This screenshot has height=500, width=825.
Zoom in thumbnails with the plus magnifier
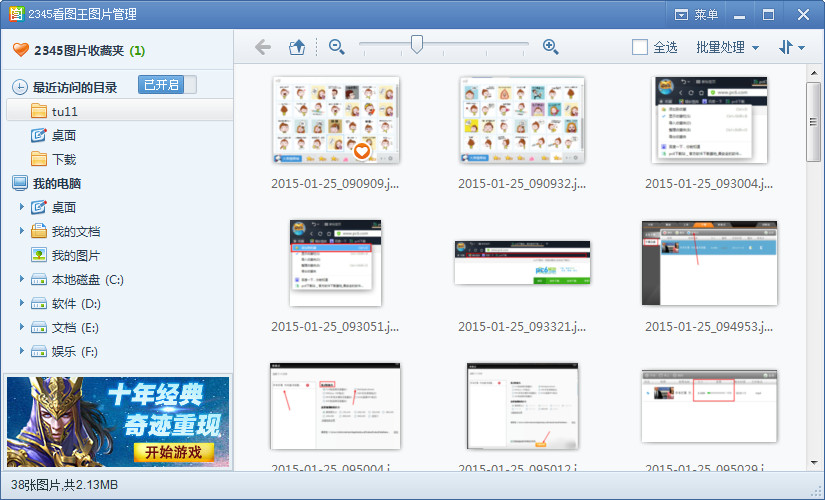point(550,47)
